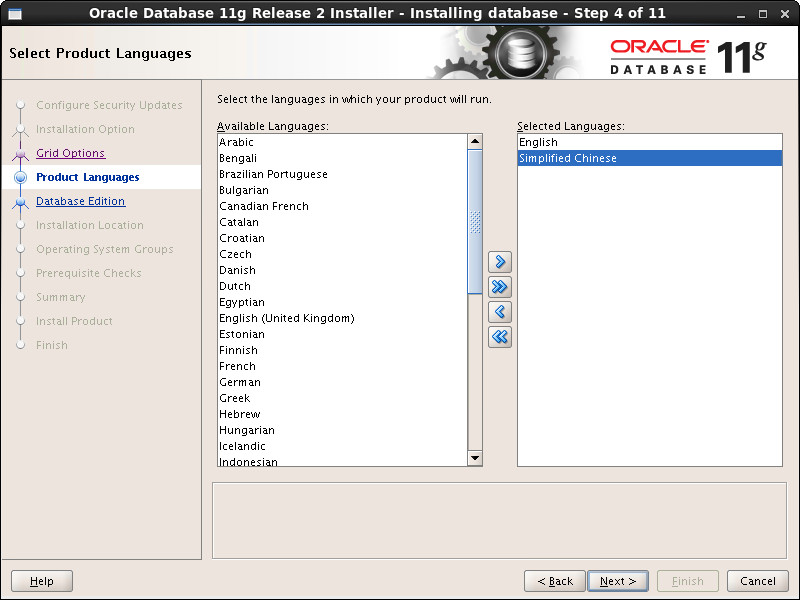Click the remove all languages double-arrow button
This screenshot has height=600, width=800.
pyautogui.click(x=499, y=337)
